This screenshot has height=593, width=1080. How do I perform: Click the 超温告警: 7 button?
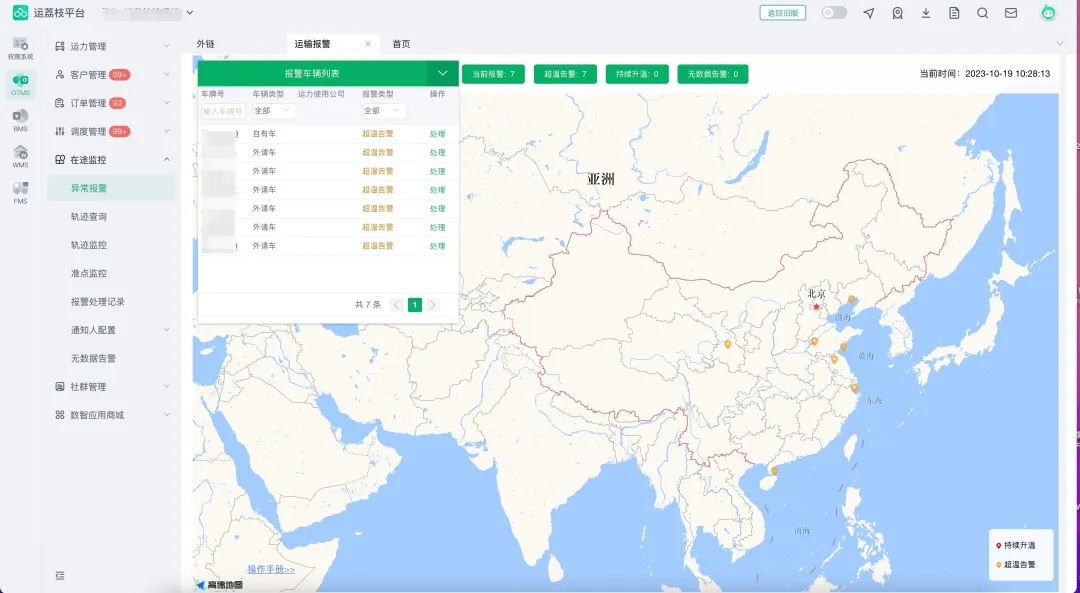[x=565, y=74]
